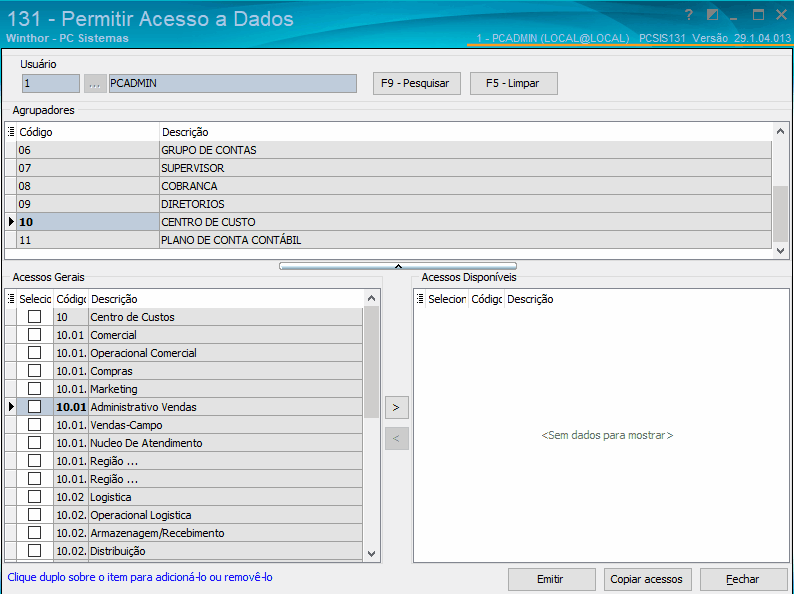Click the Agrupadores vertical scrollbar thumb
The height and width of the screenshot is (594, 794).
pyautogui.click(x=780, y=215)
